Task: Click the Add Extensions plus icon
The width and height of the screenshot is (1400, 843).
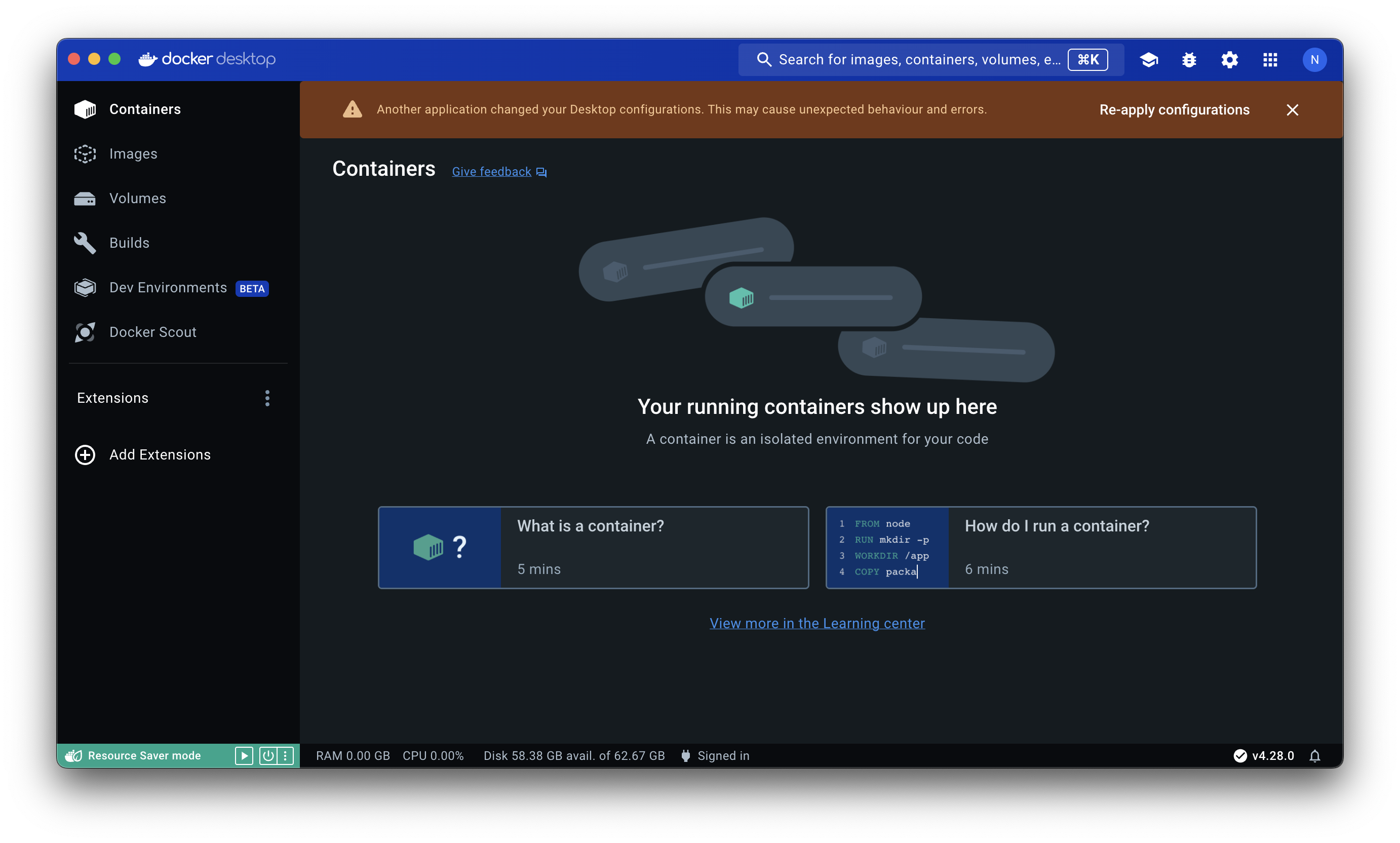Action: tap(85, 454)
